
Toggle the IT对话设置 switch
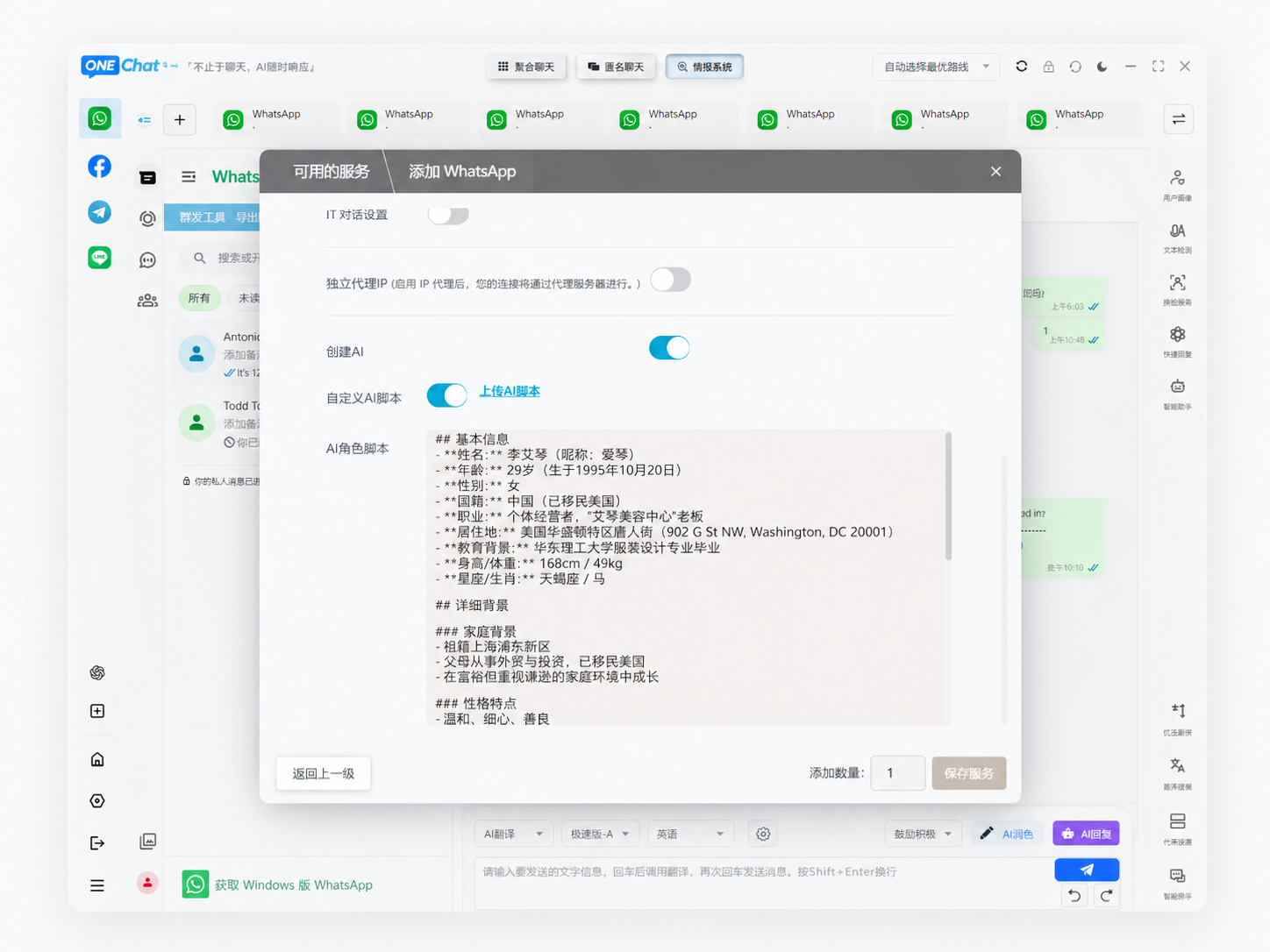click(x=448, y=215)
